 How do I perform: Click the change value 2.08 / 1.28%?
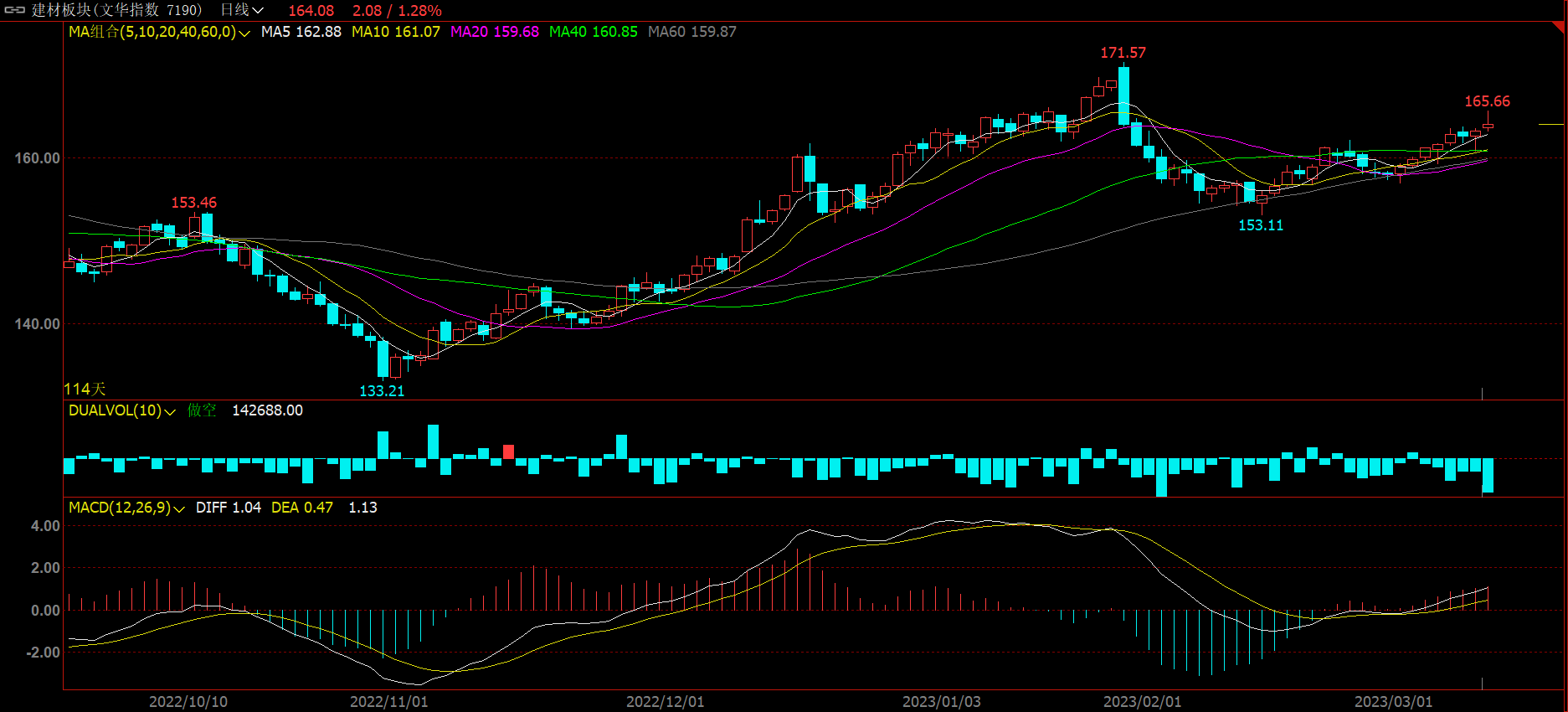(x=397, y=11)
